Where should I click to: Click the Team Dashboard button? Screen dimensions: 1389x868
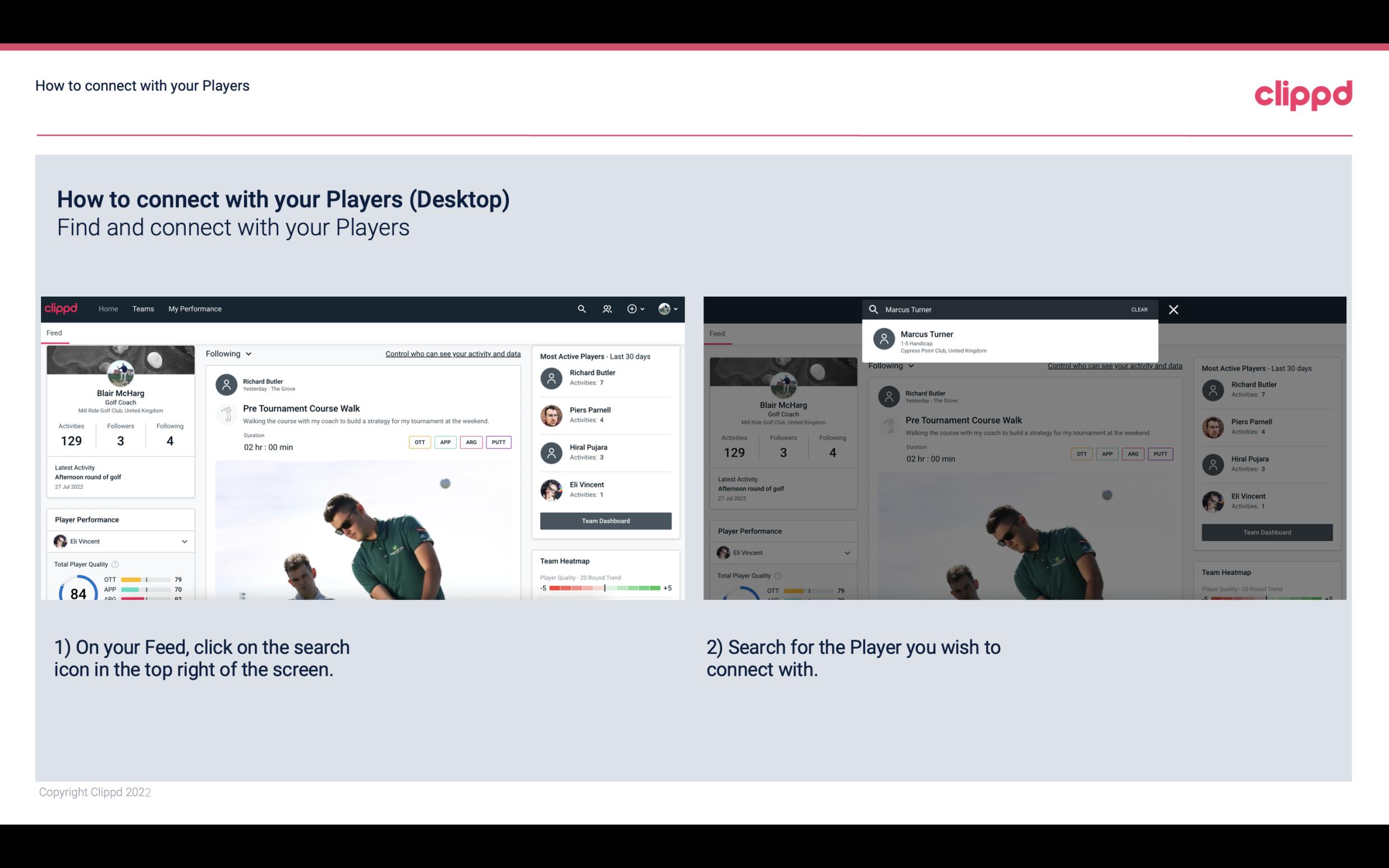605,520
